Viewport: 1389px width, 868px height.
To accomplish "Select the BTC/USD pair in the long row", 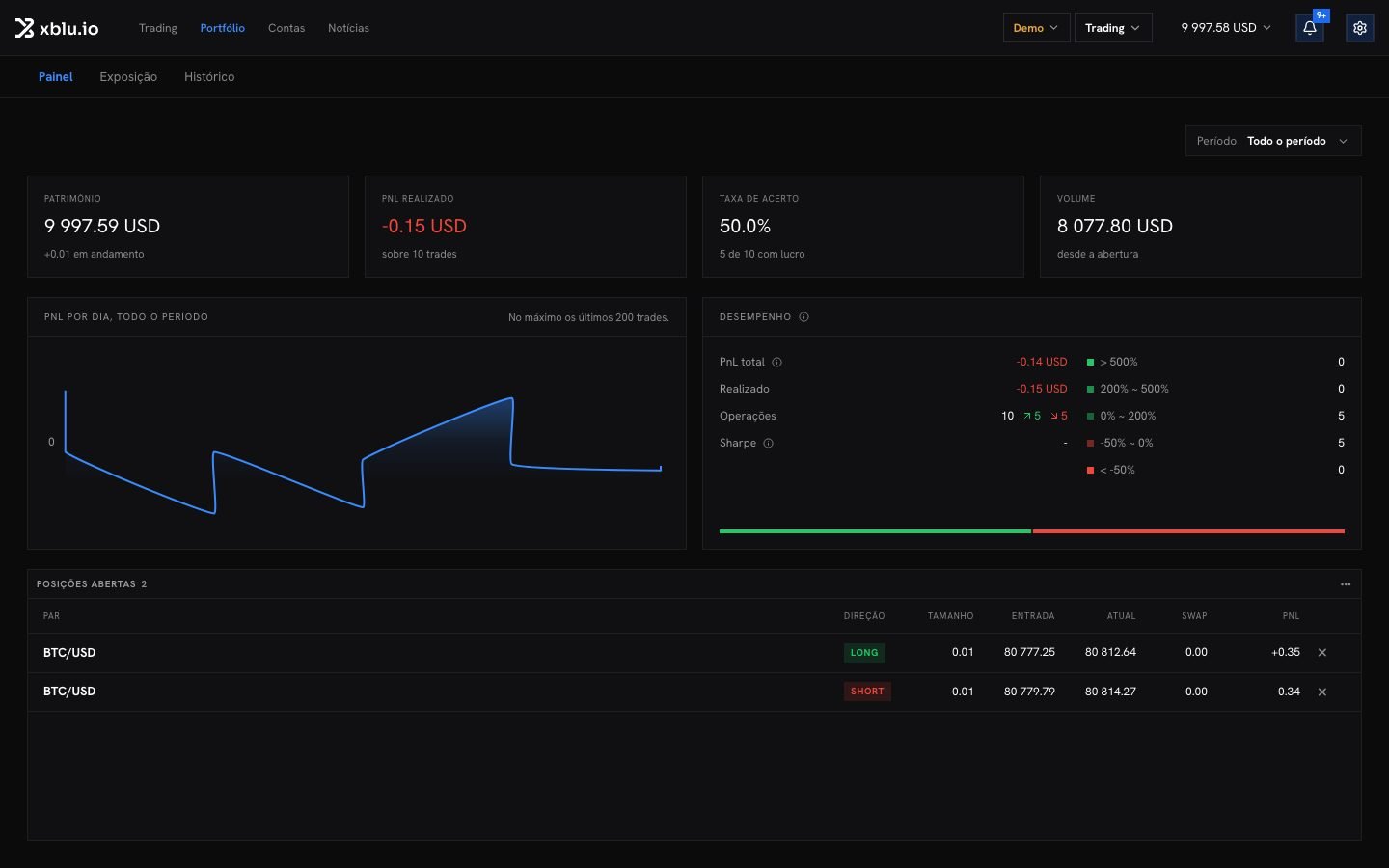I will coord(69,653).
